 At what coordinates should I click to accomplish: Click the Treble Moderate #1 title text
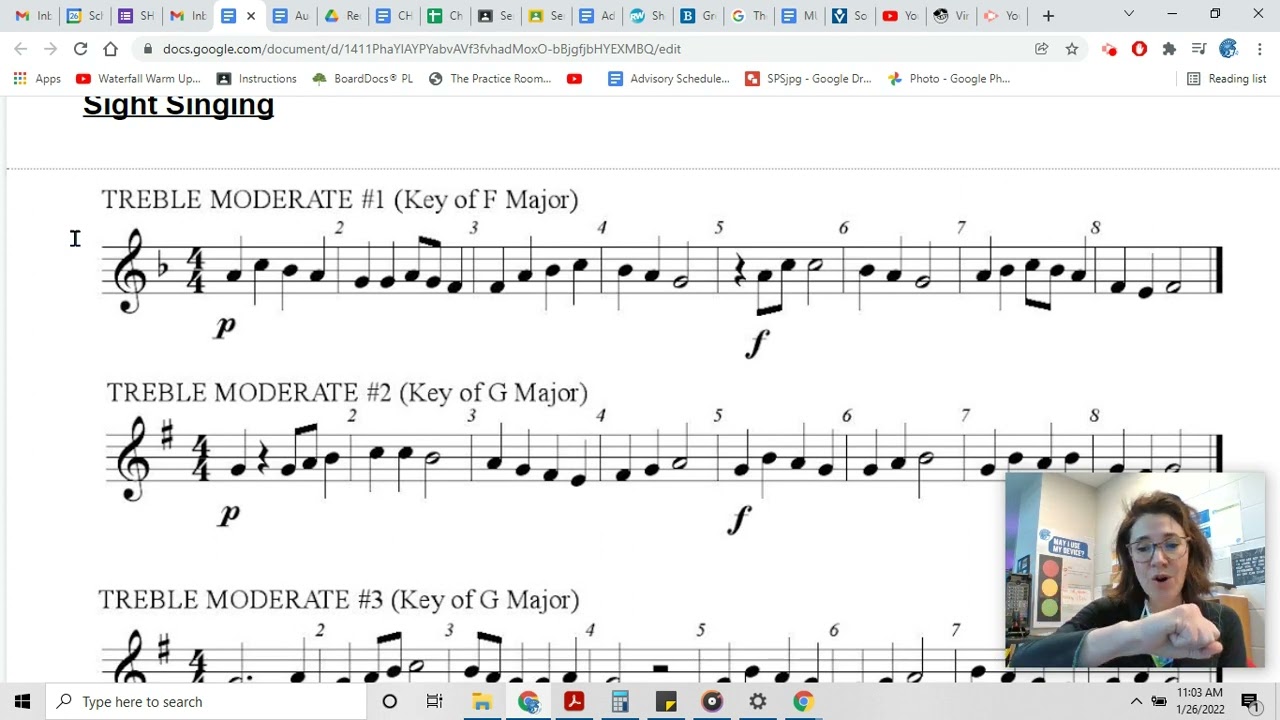coord(340,199)
